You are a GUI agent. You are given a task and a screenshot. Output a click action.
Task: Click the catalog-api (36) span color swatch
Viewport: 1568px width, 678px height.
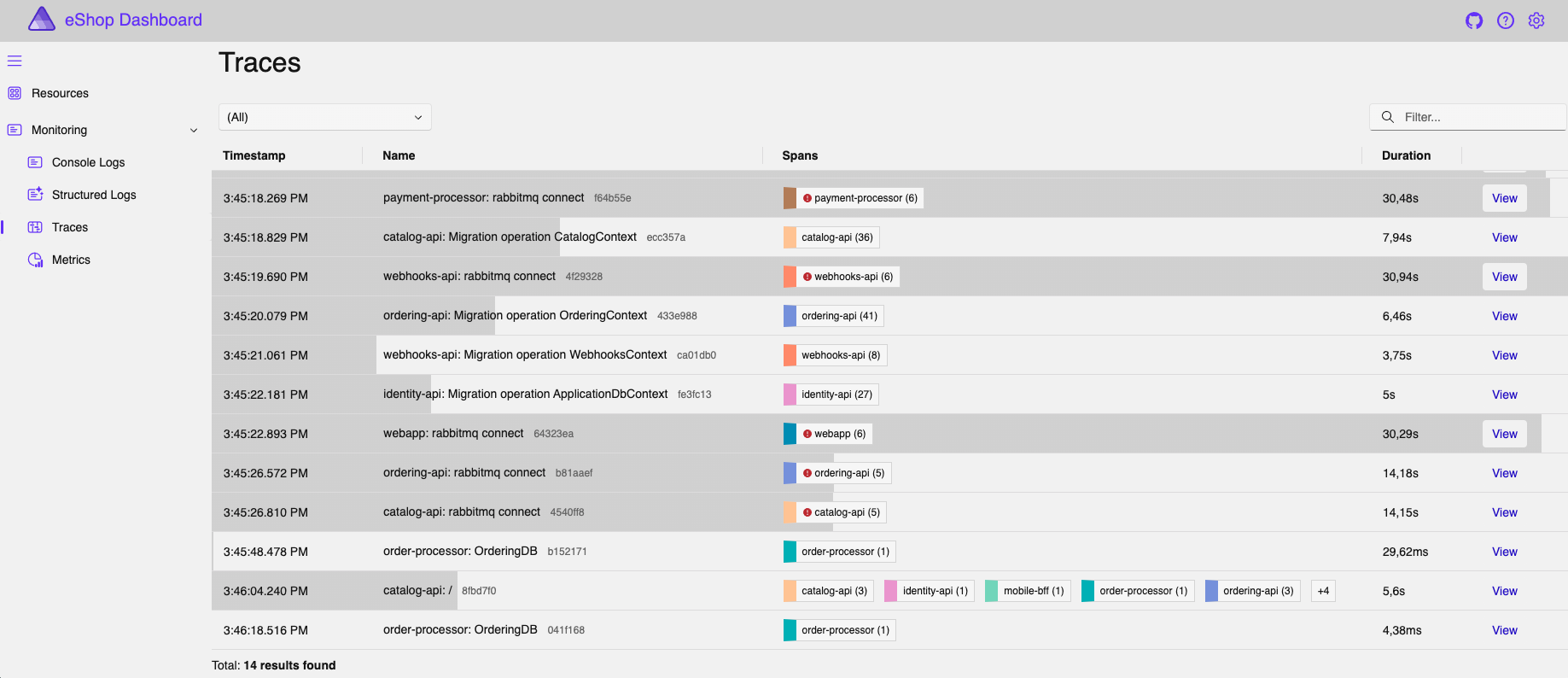[790, 237]
